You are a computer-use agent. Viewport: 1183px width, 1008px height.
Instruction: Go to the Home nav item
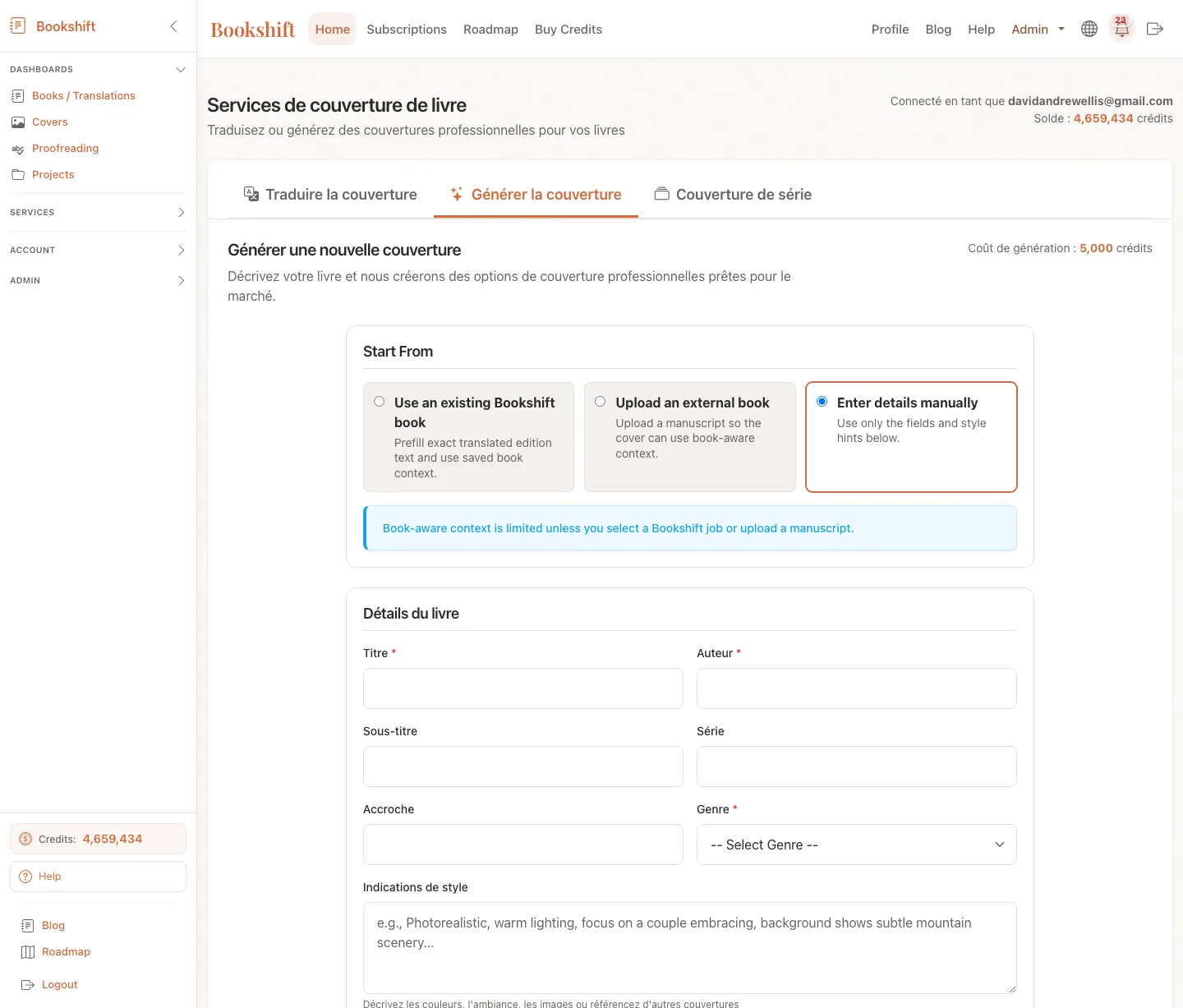pos(333,29)
